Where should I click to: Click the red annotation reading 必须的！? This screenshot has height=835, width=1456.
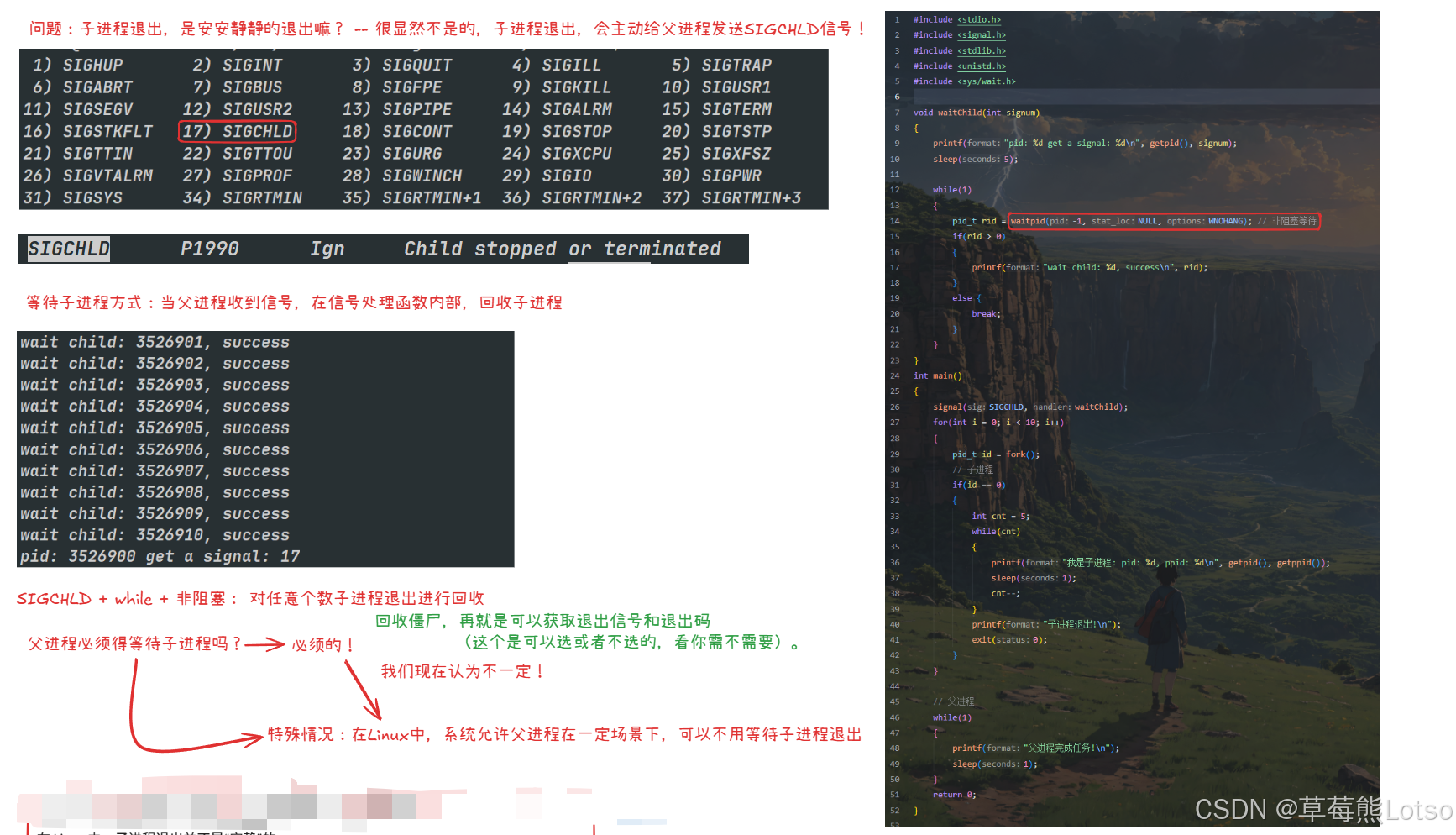click(x=322, y=645)
